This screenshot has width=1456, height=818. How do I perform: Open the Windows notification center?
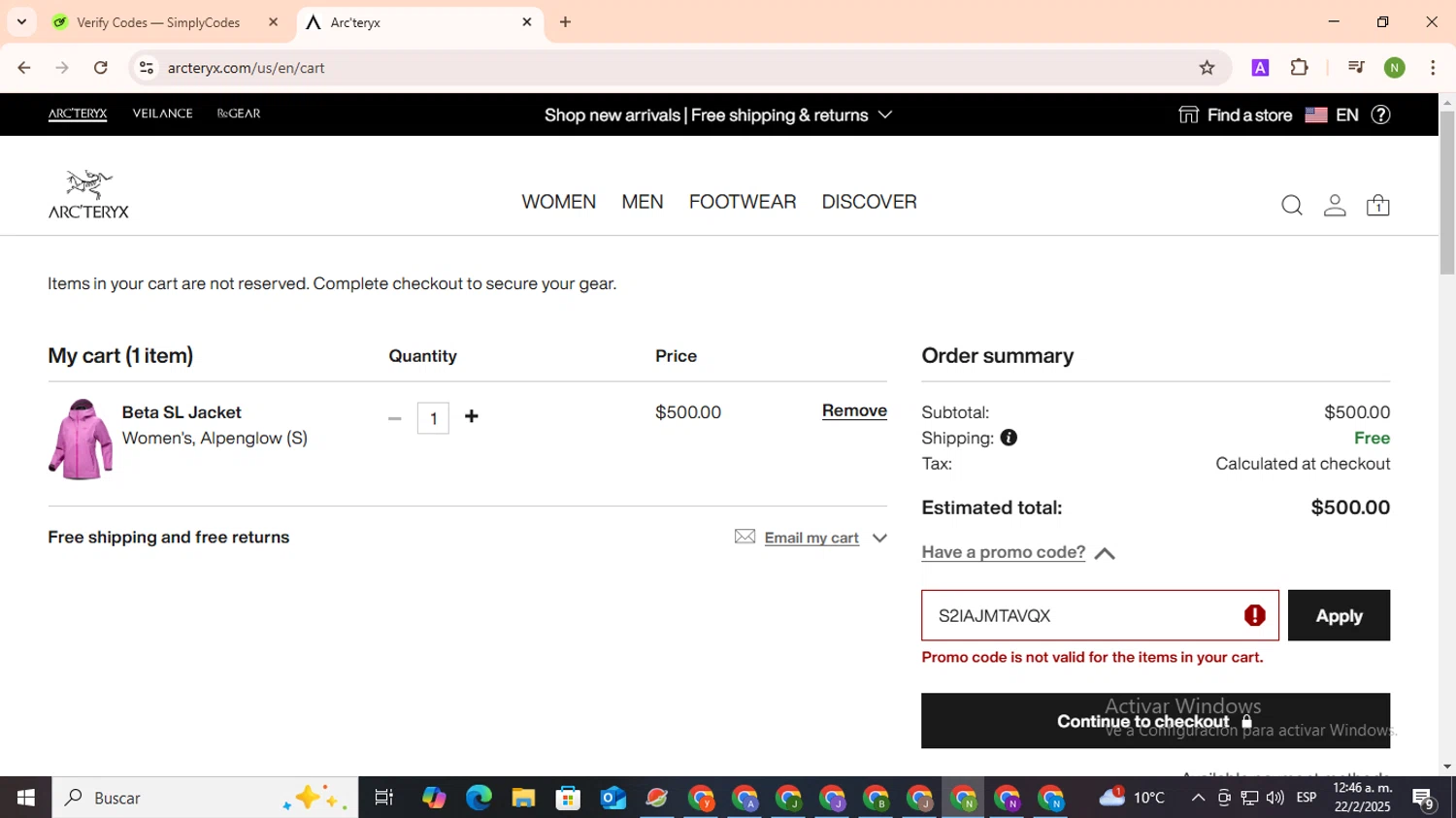coord(1424,799)
